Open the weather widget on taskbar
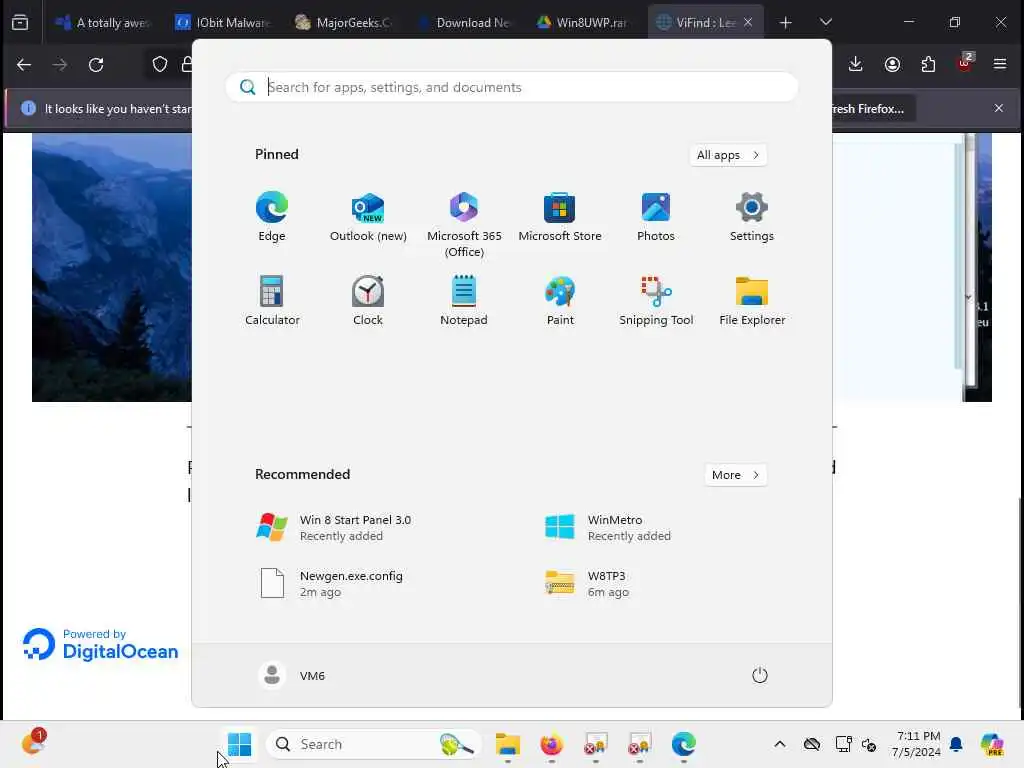1024x768 pixels. click(x=33, y=743)
